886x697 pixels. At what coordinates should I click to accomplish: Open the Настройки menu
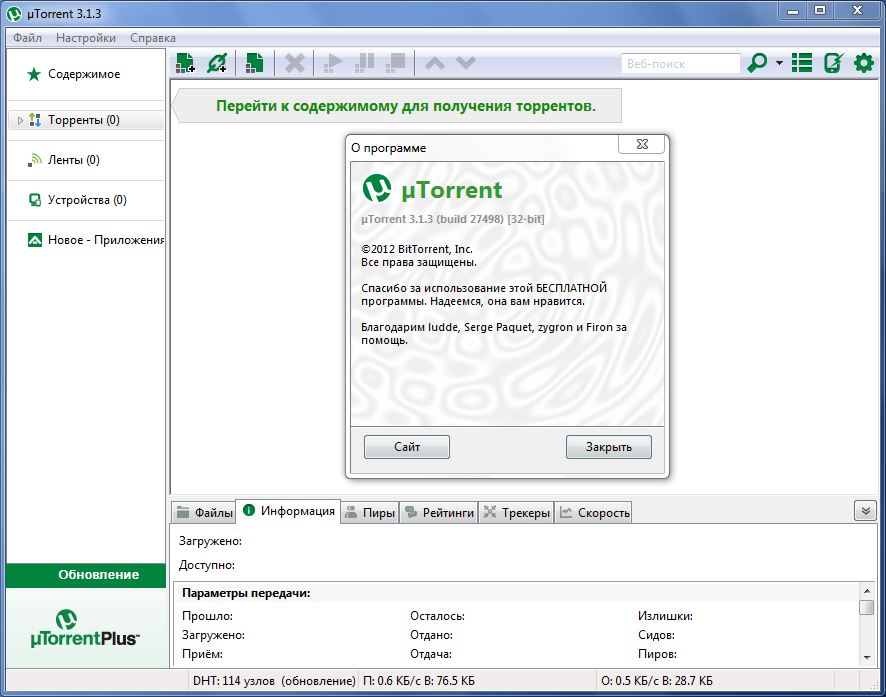coord(86,37)
